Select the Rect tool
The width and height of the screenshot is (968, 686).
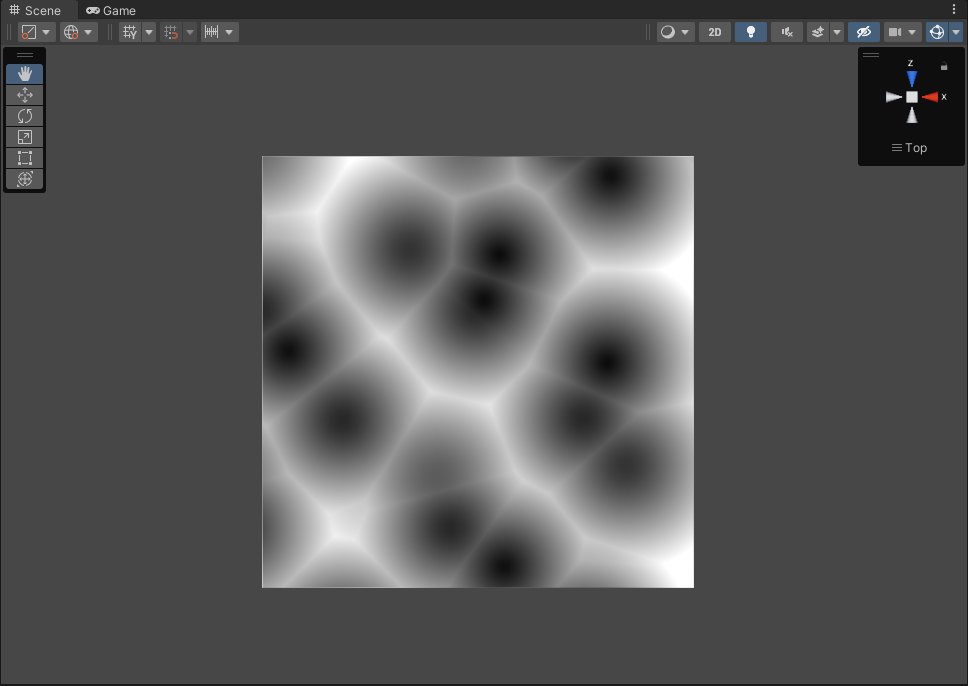[x=25, y=158]
